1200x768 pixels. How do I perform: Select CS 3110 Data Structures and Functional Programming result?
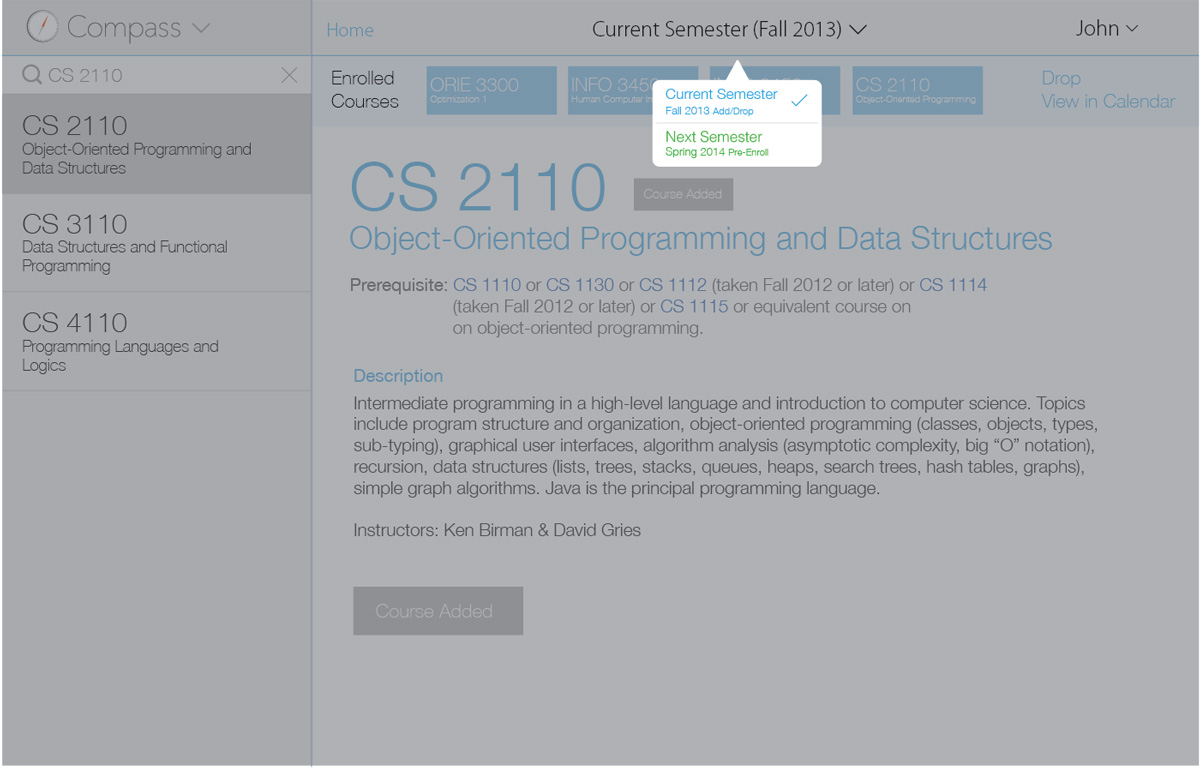(x=156, y=243)
